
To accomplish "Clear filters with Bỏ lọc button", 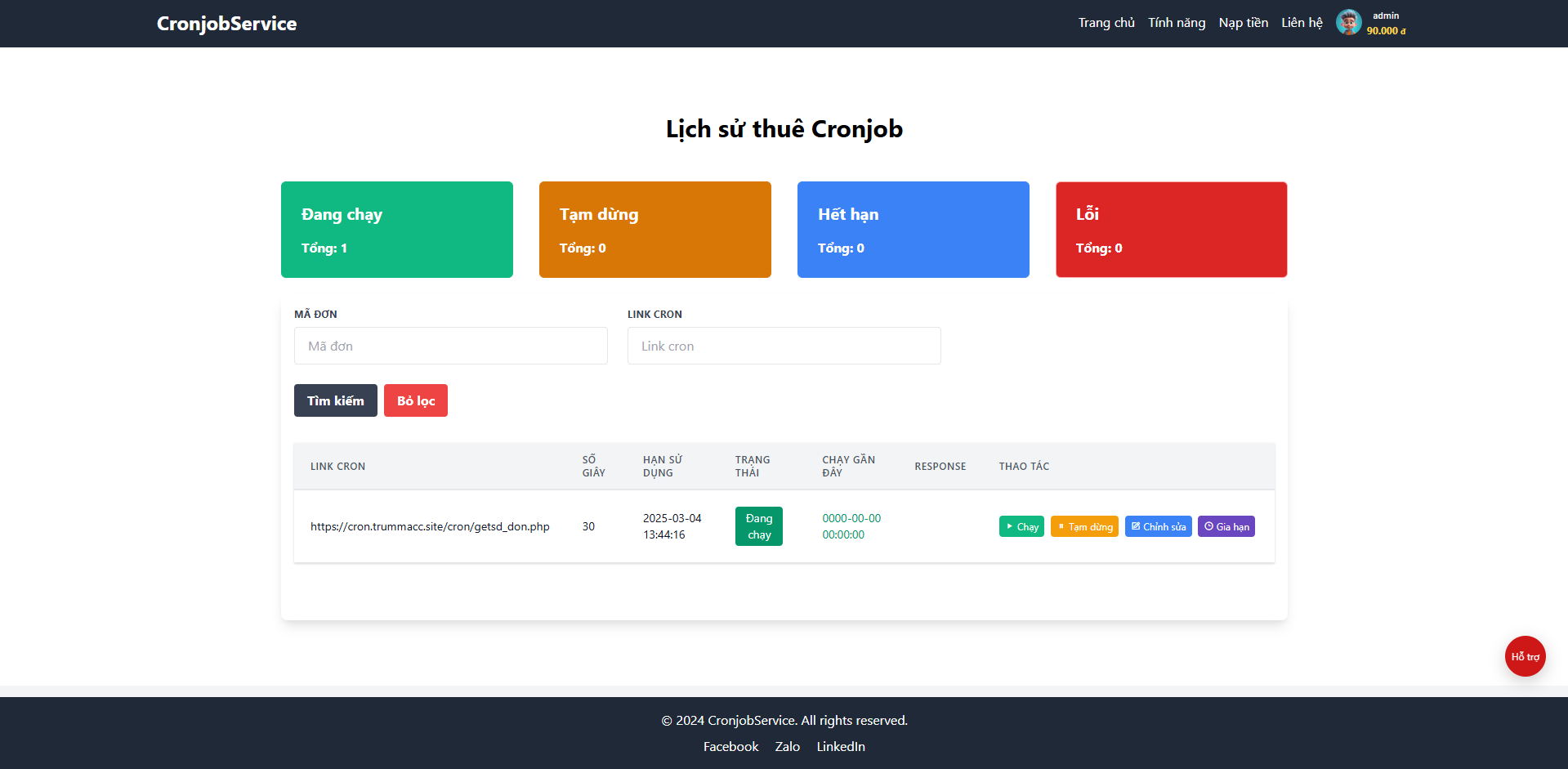I will tap(415, 400).
